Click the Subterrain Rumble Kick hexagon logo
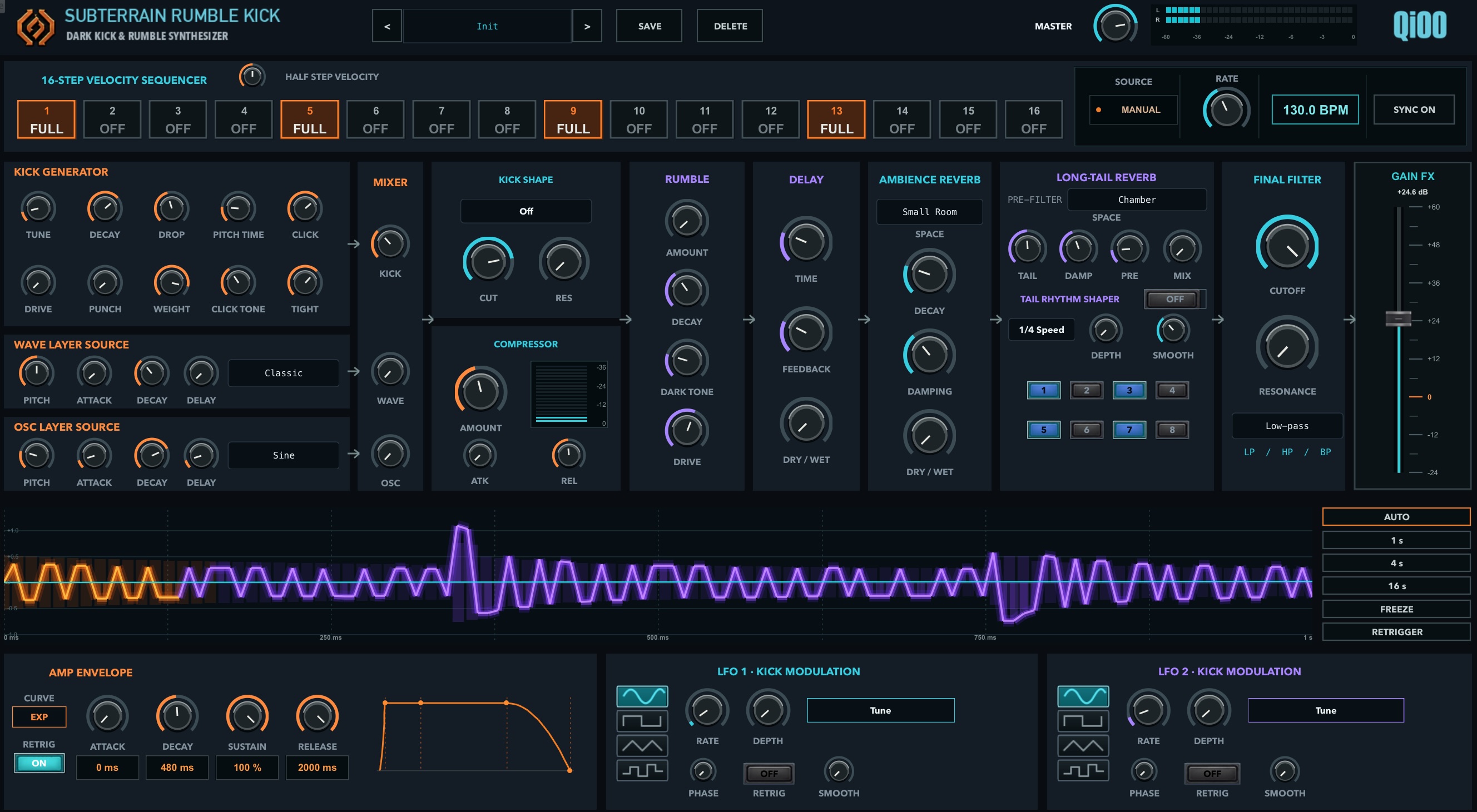 point(36,26)
